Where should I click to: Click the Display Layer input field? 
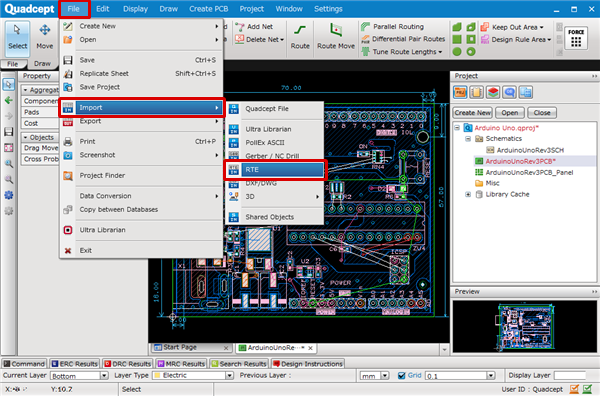pyautogui.click(x=570, y=376)
